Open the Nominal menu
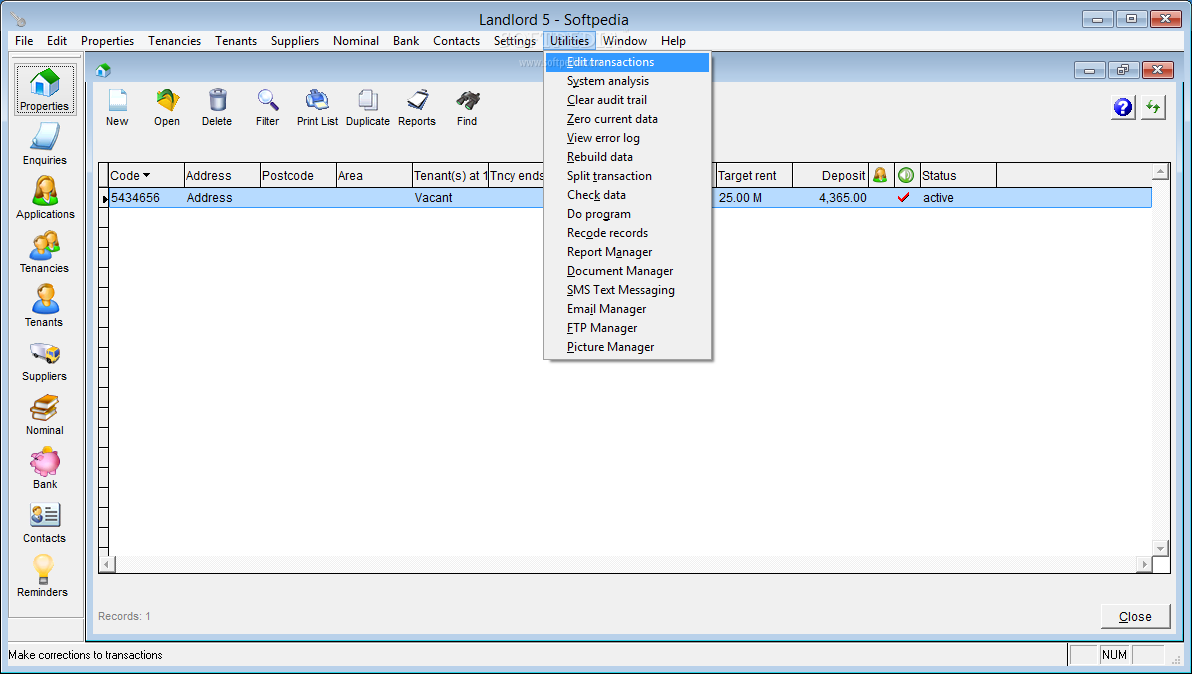This screenshot has height=674, width=1192. [356, 41]
